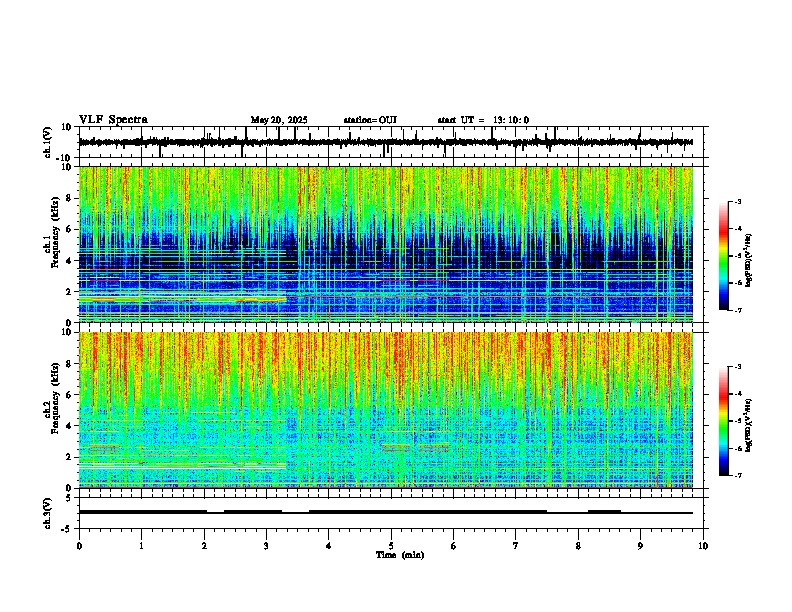Click the 'station=OUI' header text
The height and width of the screenshot is (612, 792).
(x=370, y=120)
